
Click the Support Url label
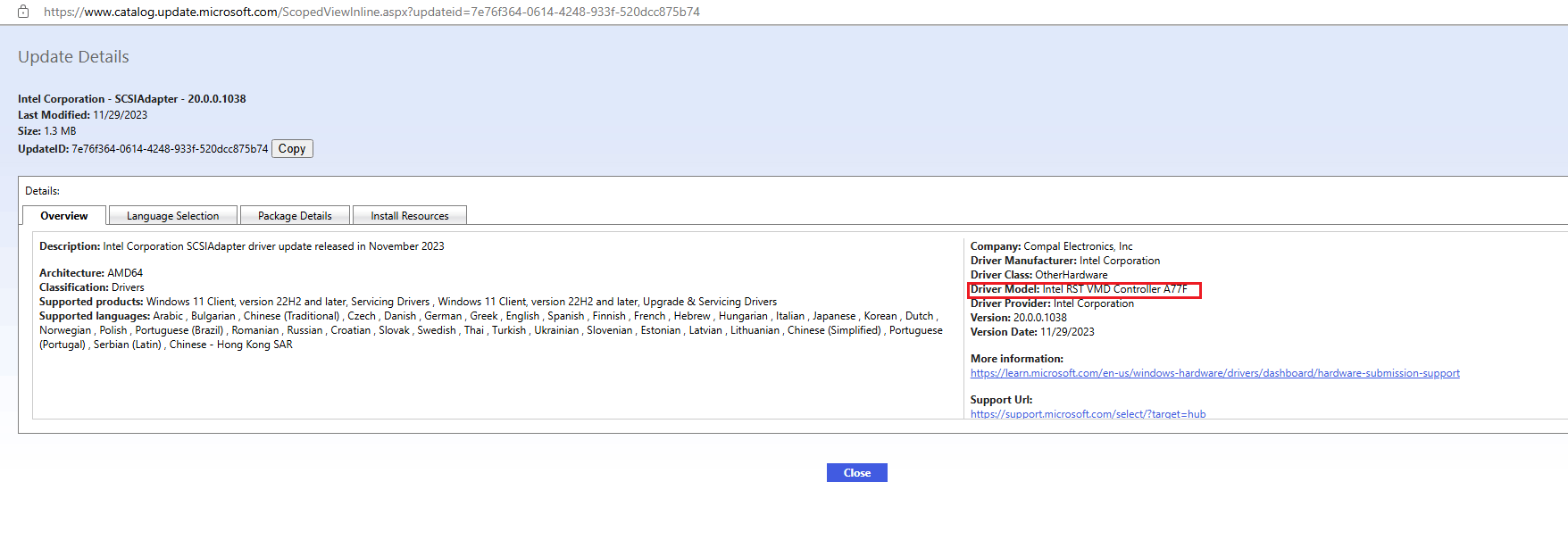click(1002, 400)
